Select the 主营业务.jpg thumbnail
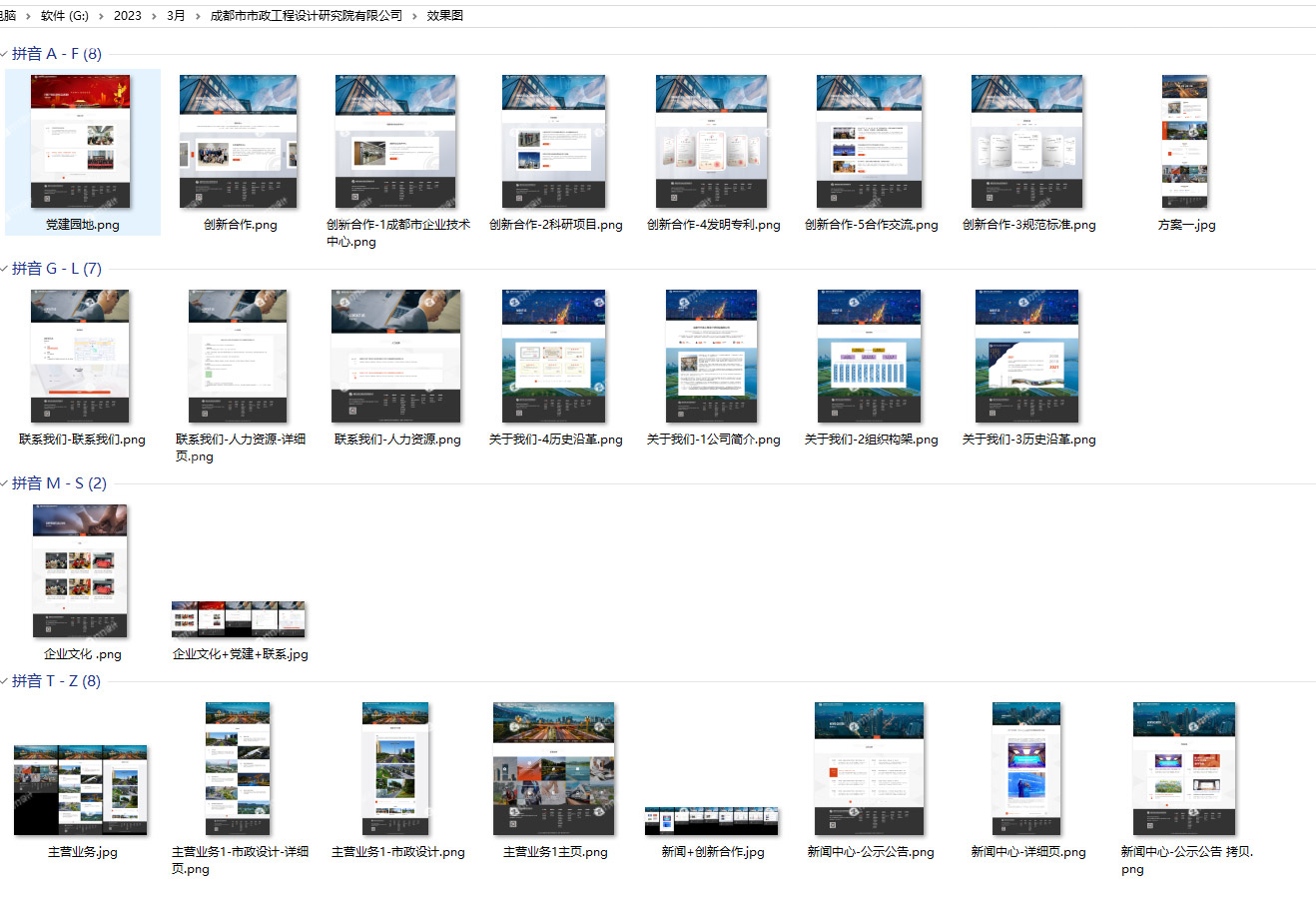The height and width of the screenshot is (904, 1316). (x=81, y=789)
